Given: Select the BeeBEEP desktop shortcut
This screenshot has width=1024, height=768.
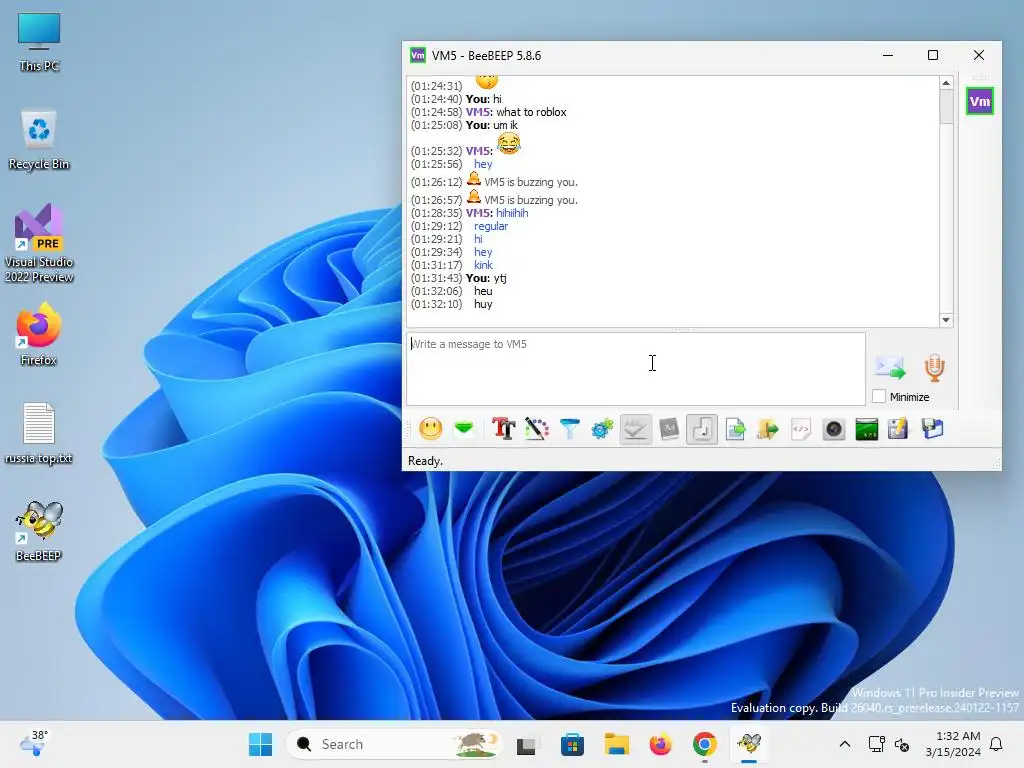Looking at the screenshot, I should point(39,532).
